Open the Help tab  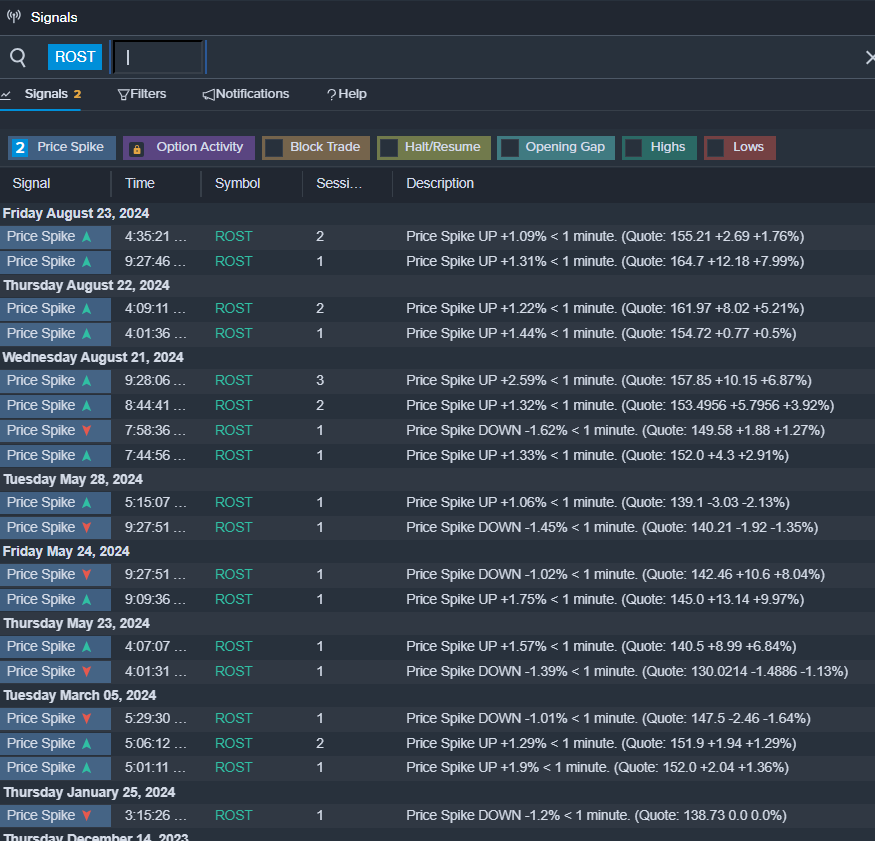coord(347,94)
